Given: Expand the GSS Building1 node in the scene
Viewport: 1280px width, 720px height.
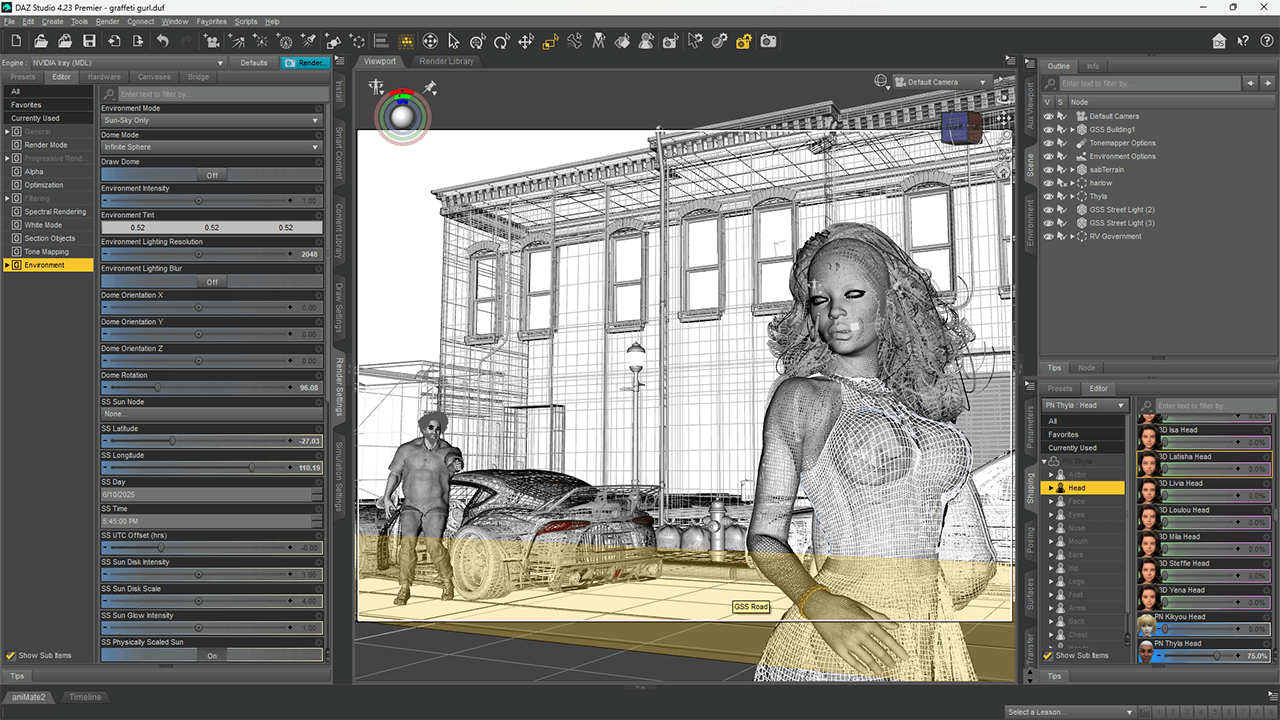Looking at the screenshot, I should [x=1072, y=130].
